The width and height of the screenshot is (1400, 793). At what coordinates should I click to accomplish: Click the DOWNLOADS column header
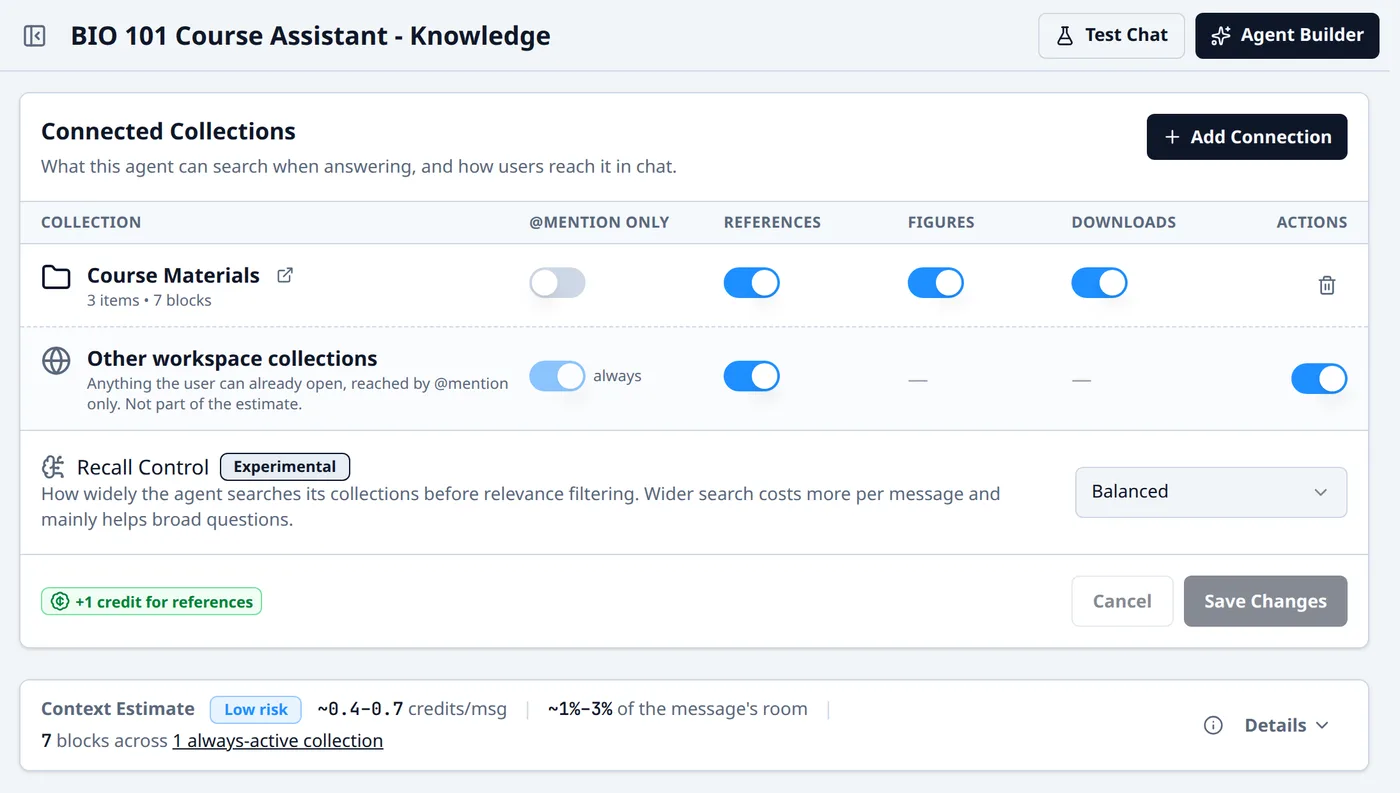point(1124,222)
